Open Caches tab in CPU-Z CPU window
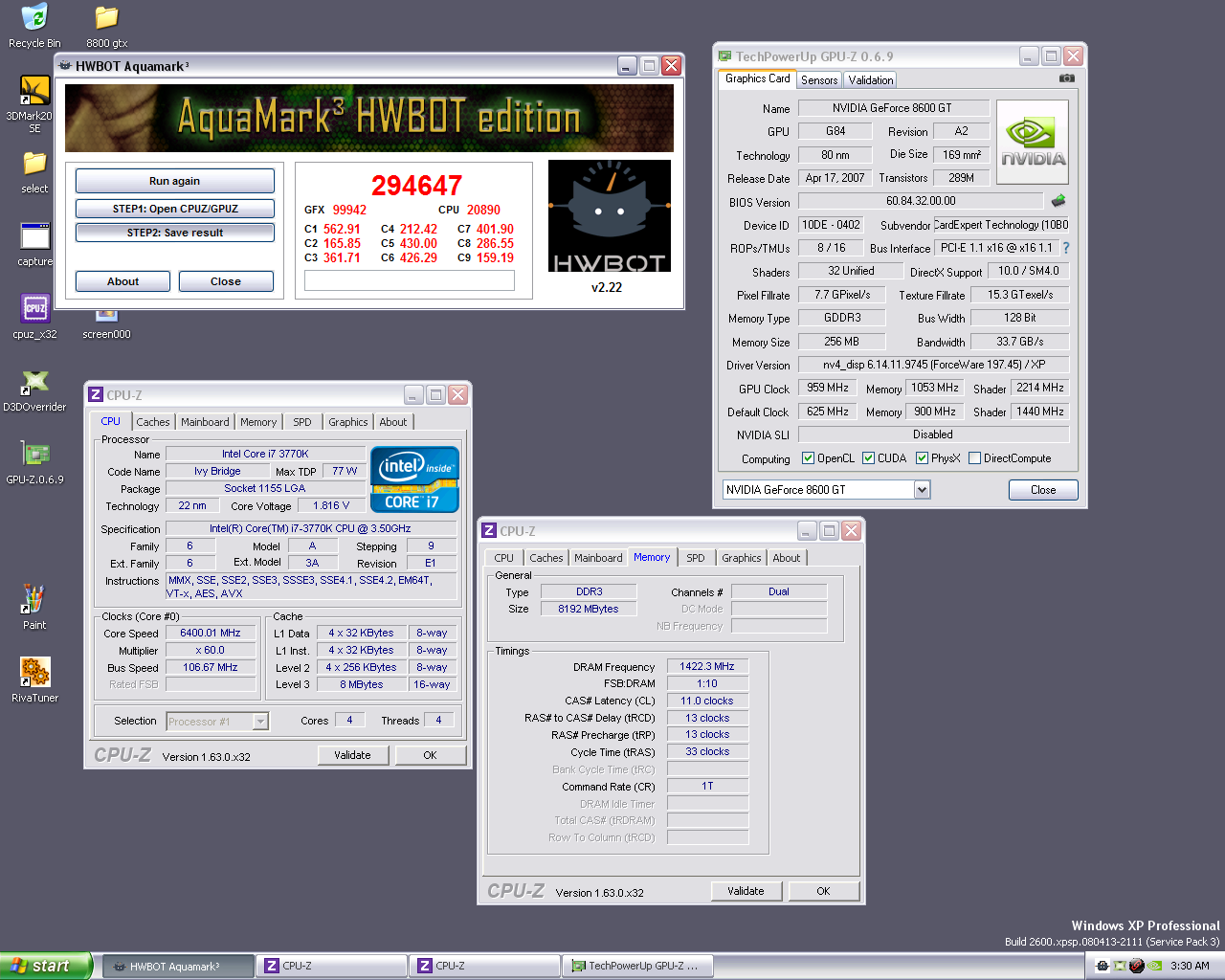 pos(152,422)
